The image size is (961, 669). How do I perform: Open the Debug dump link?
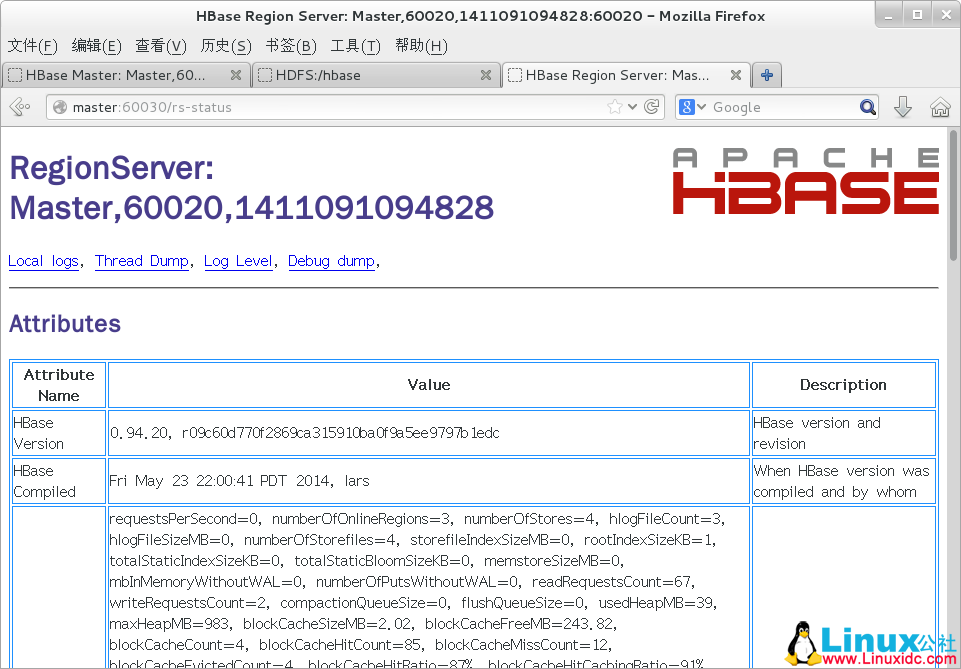[331, 261]
